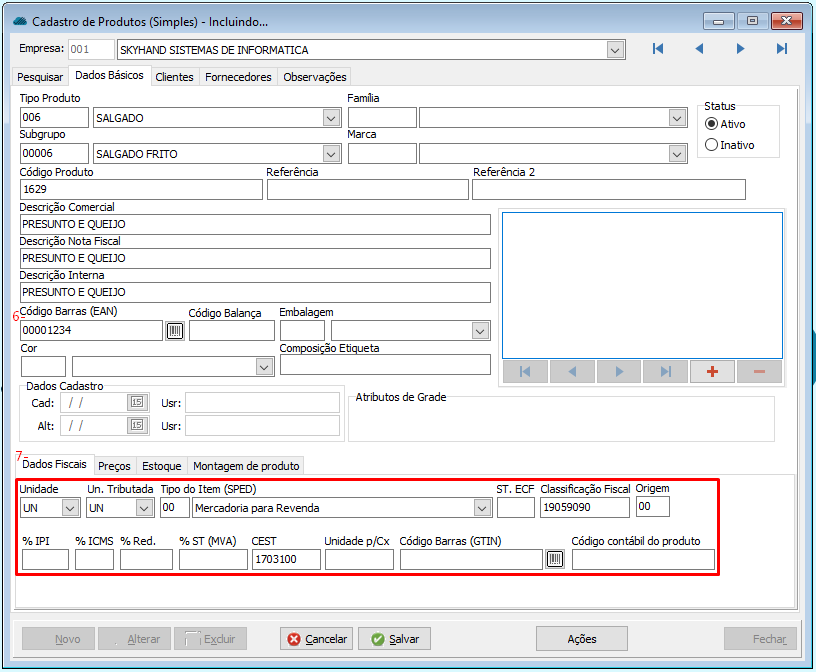Select the Inativo status option
Screen dimensions: 816x672
[x=712, y=145]
